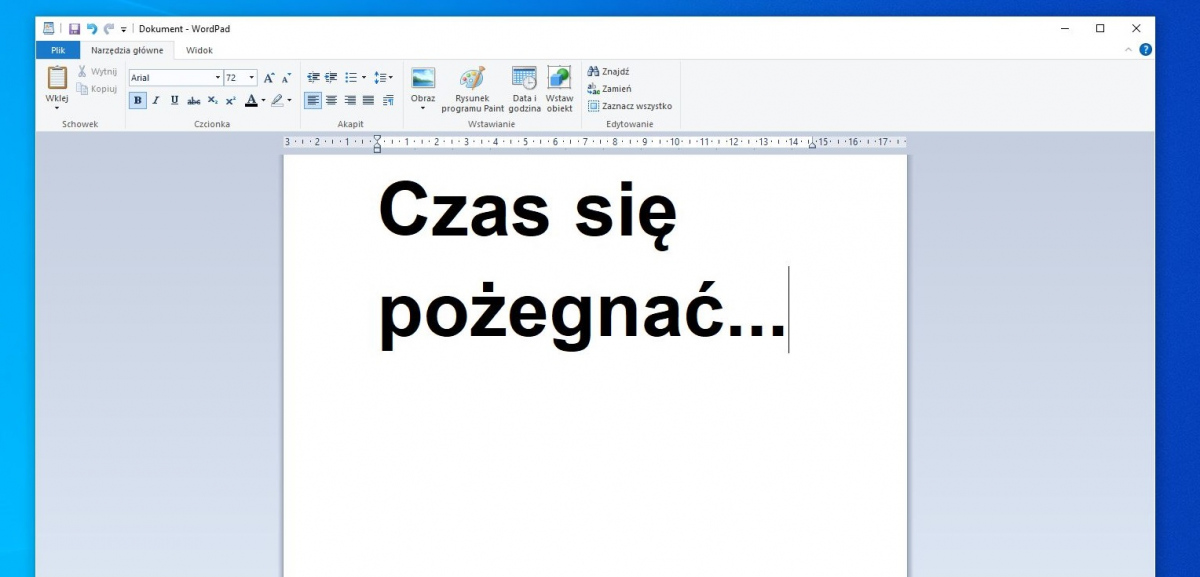This screenshot has width=1200, height=577.
Task: Center-align the paragraph text
Action: (331, 100)
